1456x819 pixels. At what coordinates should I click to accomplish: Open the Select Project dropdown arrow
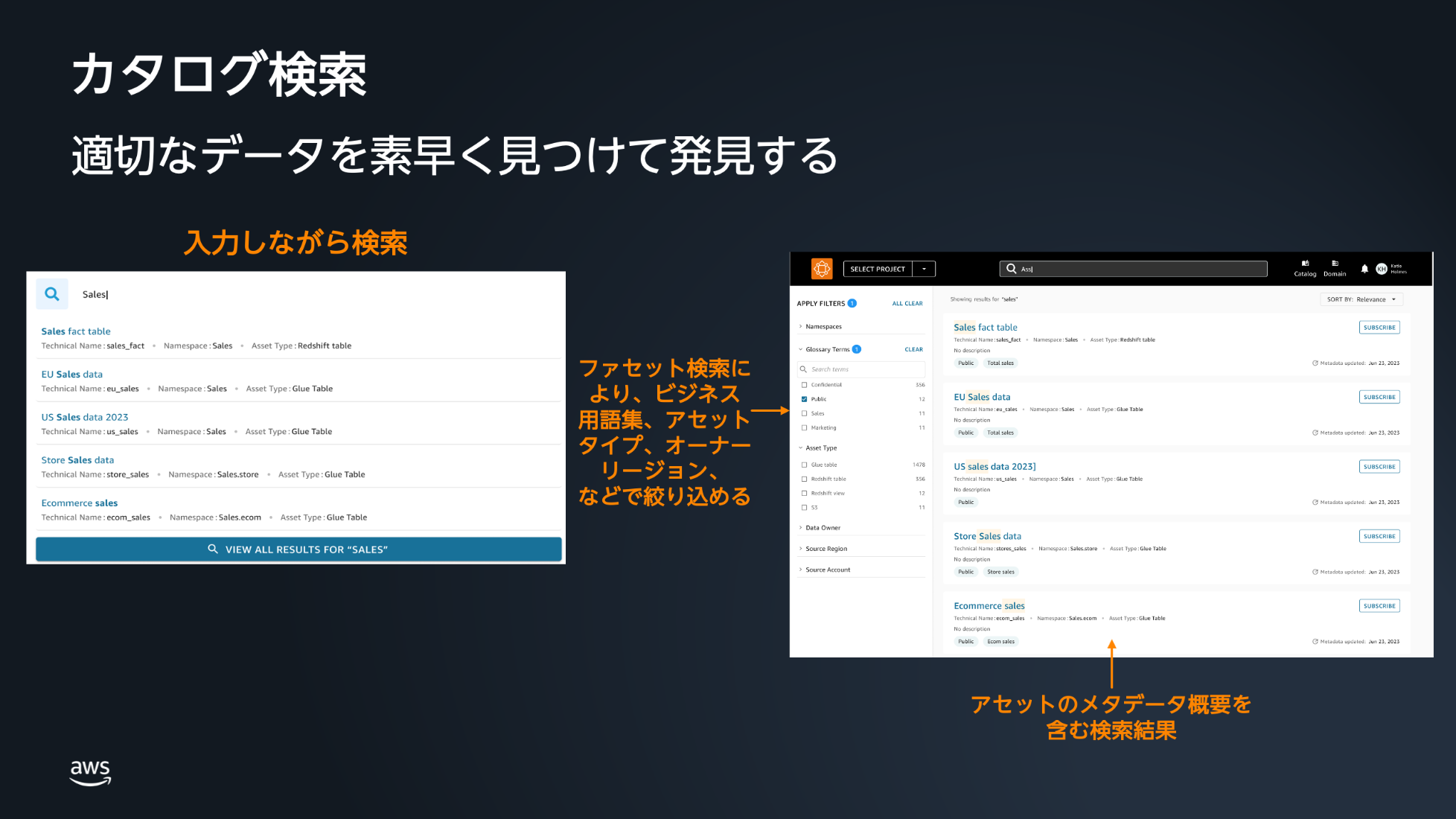click(924, 269)
